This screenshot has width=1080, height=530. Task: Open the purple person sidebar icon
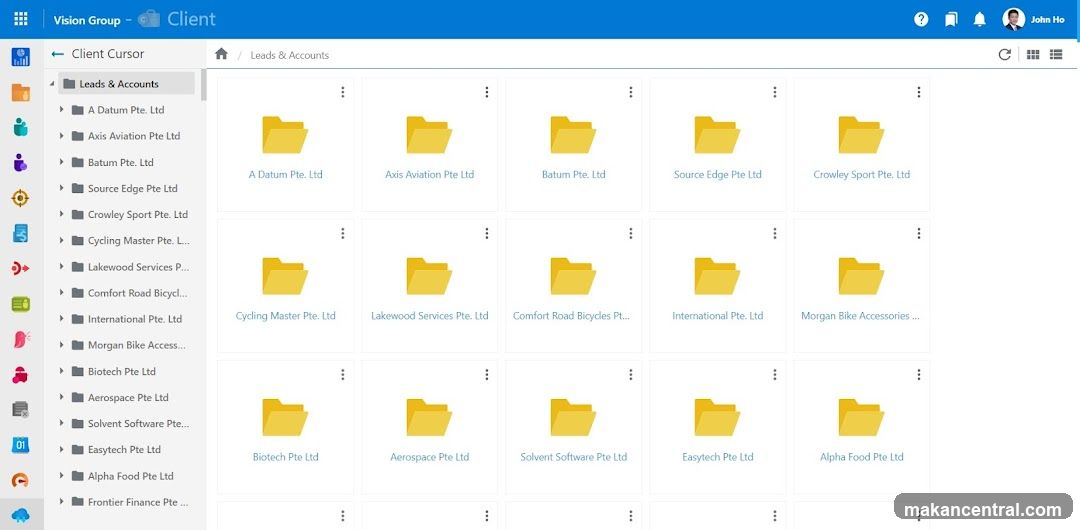(x=21, y=163)
